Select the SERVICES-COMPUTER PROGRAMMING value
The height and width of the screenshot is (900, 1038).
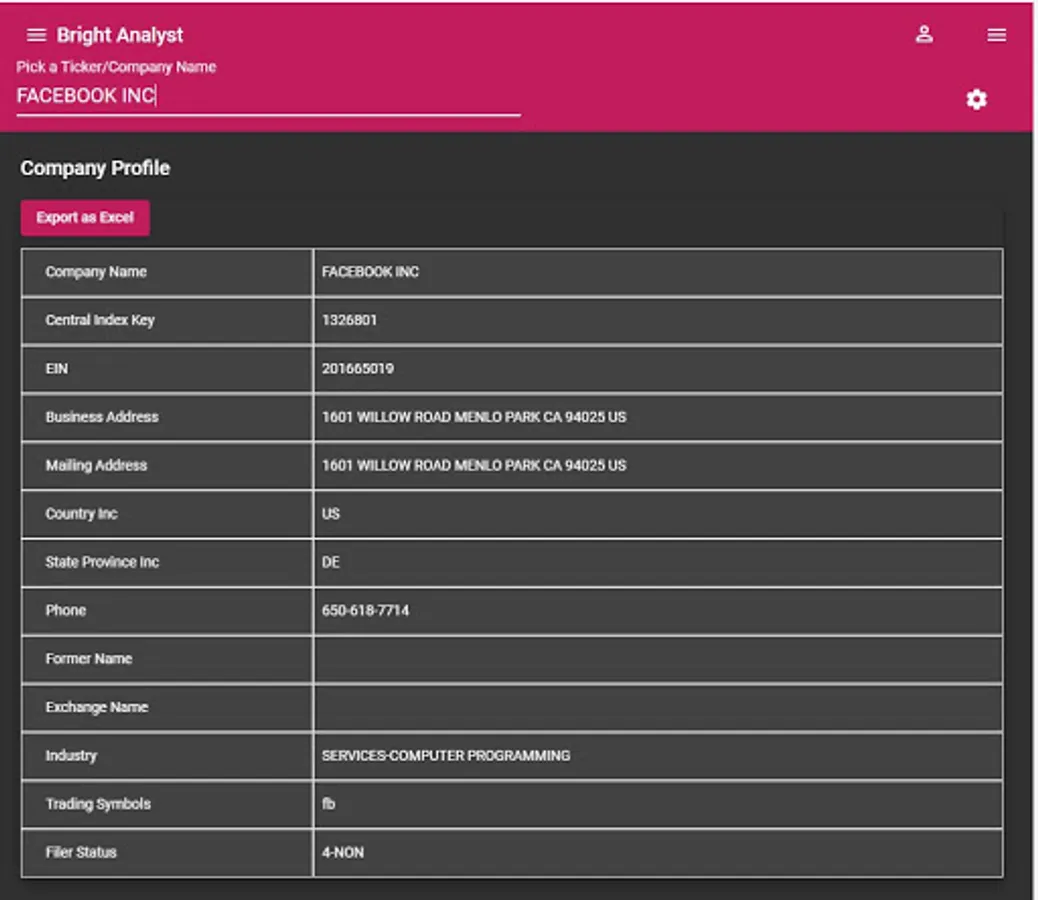pyautogui.click(x=446, y=756)
